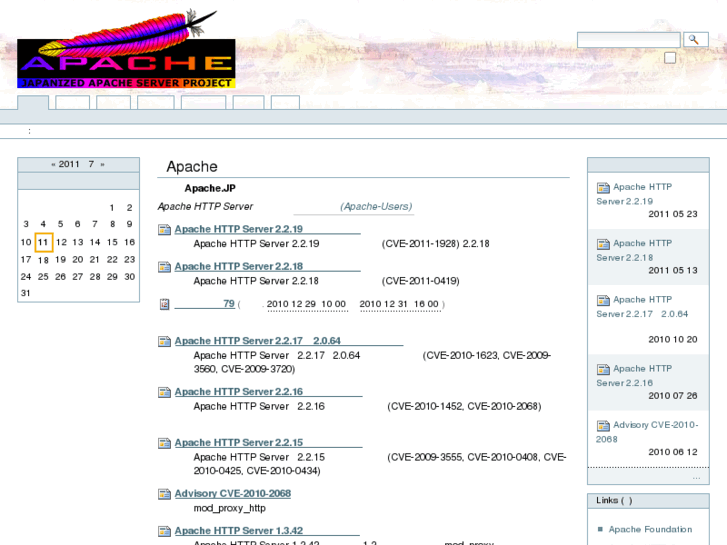Image resolution: width=727 pixels, height=545 pixels.
Task: Open sidebar item Advisory CVE-2010-2068
Action: 647,432
